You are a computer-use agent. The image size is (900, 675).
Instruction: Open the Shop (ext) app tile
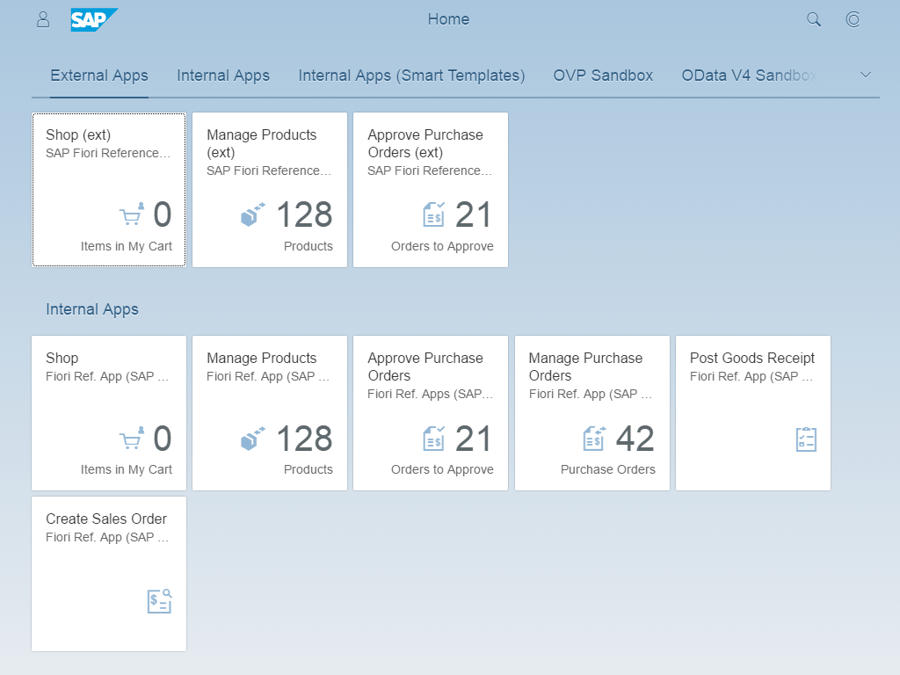click(108, 189)
